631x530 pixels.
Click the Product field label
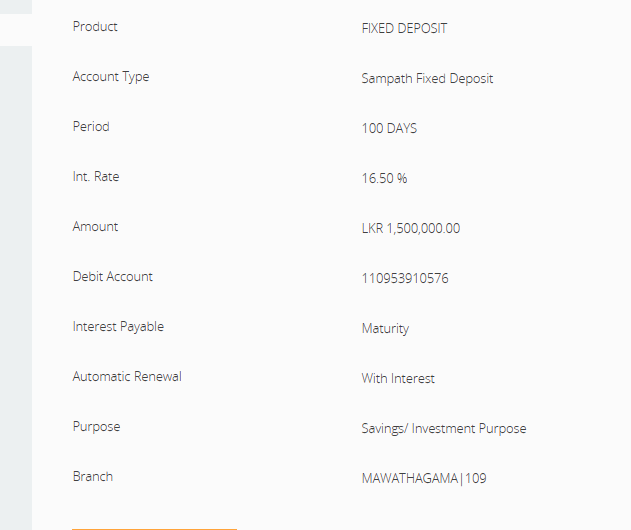pos(95,27)
